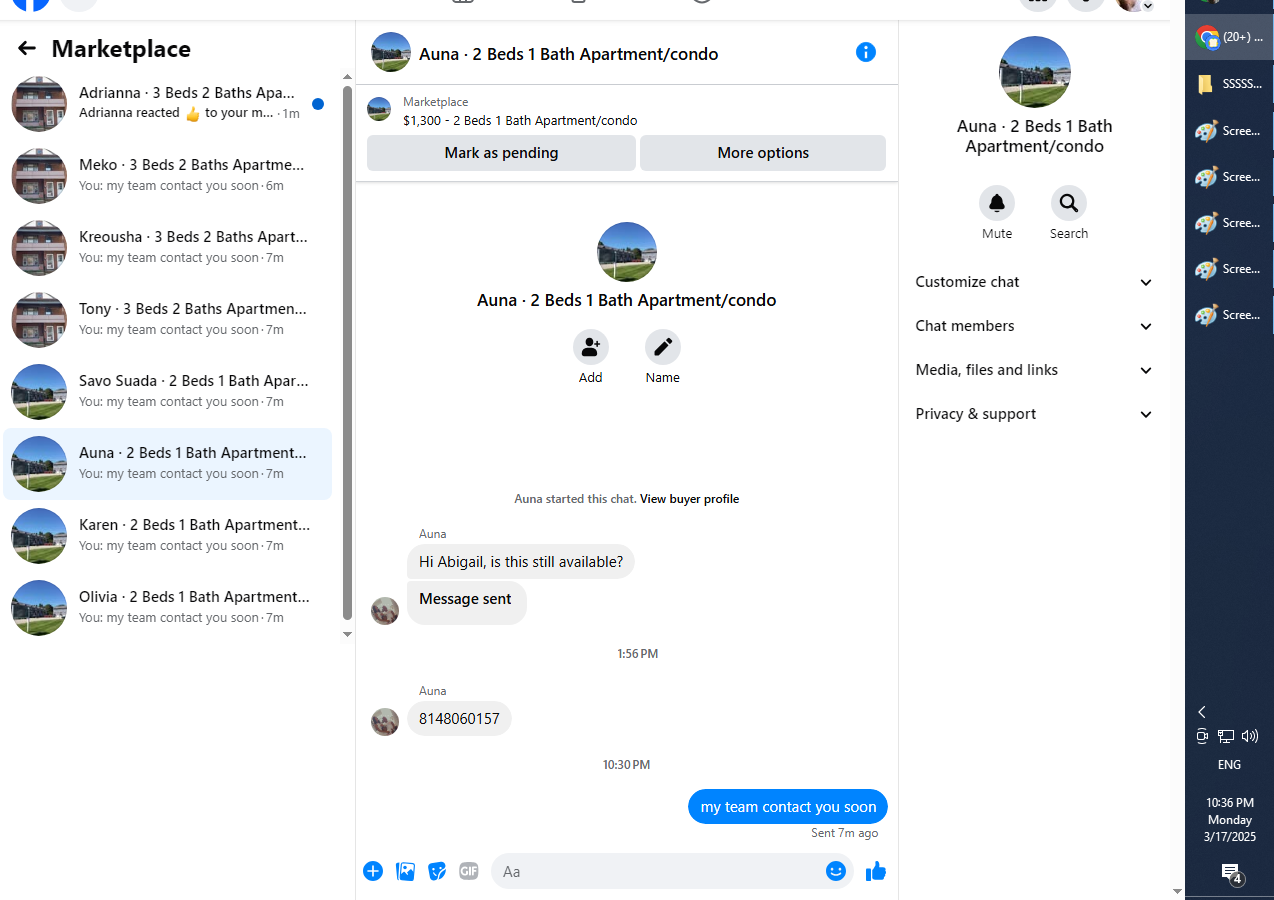The image size is (1274, 900).
Task: Show hidden tray icons chevron
Action: coord(1202,712)
